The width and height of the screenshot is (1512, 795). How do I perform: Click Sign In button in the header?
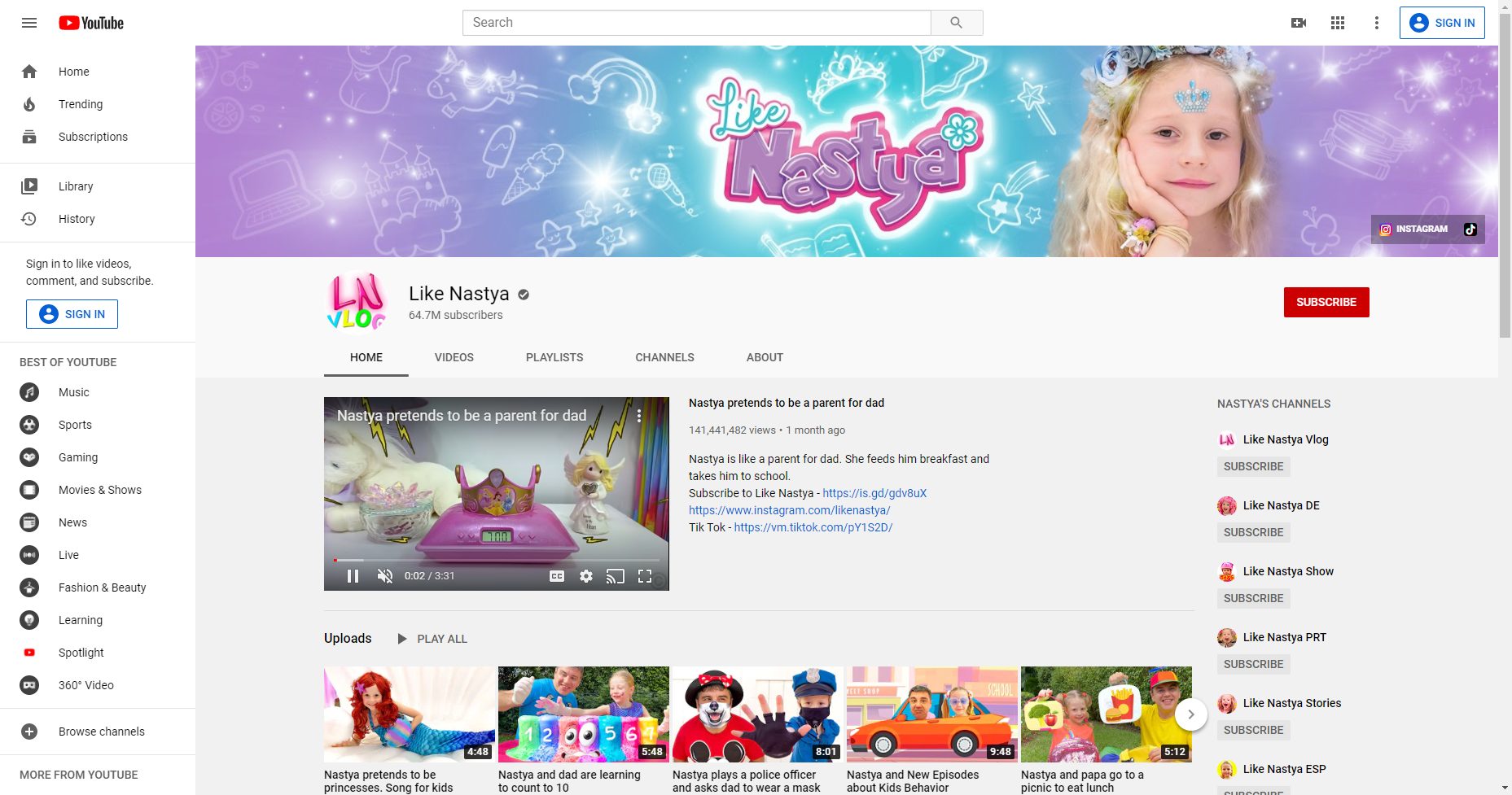(1442, 23)
